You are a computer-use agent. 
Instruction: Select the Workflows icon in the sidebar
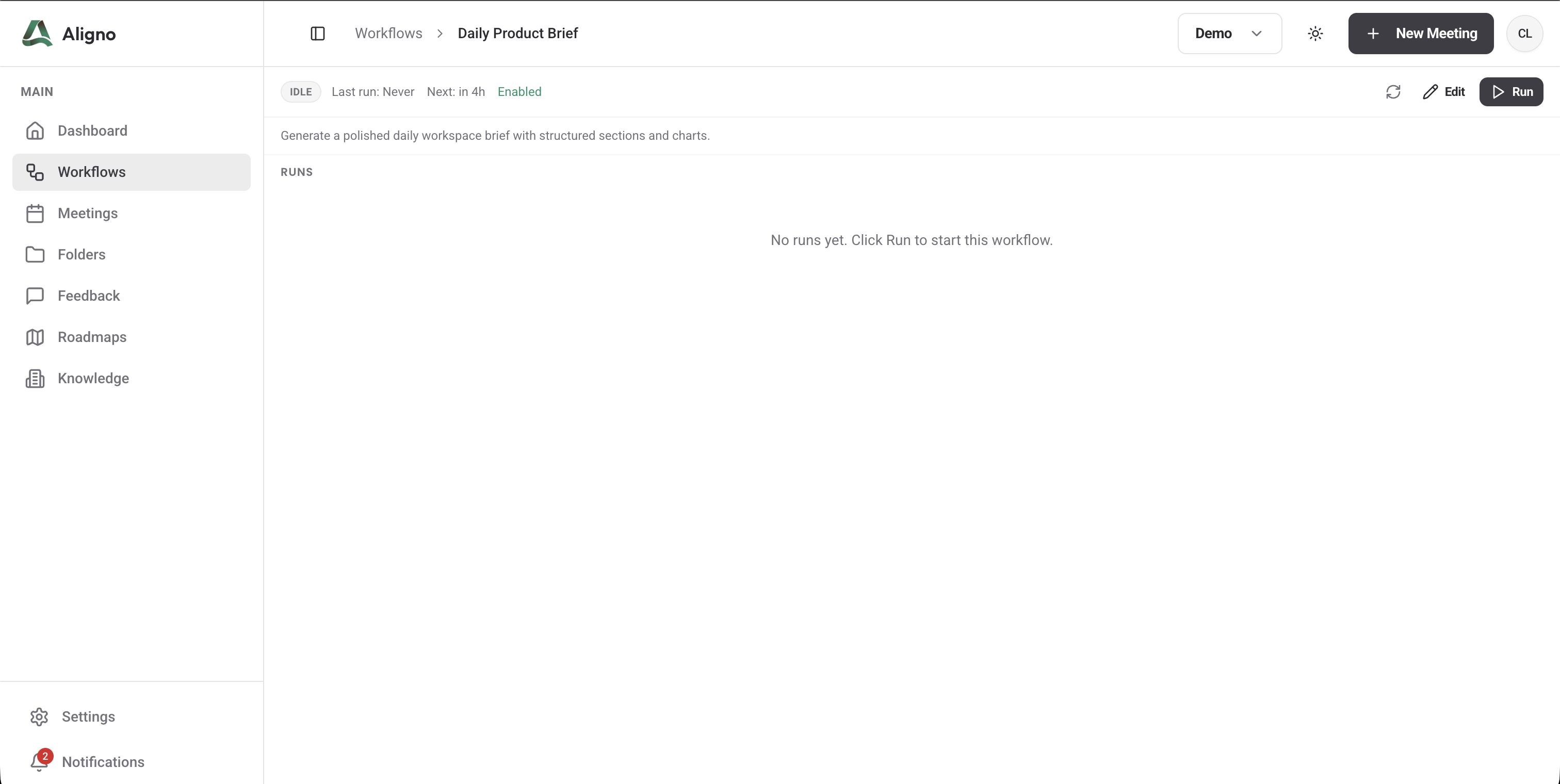pyautogui.click(x=35, y=172)
